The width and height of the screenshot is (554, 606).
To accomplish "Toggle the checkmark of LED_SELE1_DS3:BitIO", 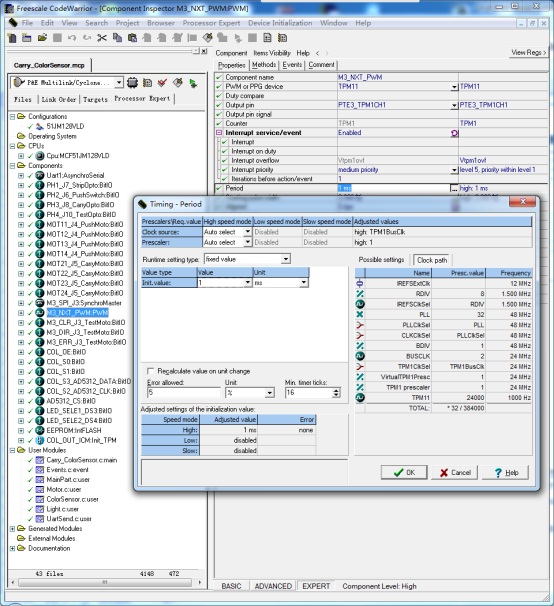I will tap(30, 411).
